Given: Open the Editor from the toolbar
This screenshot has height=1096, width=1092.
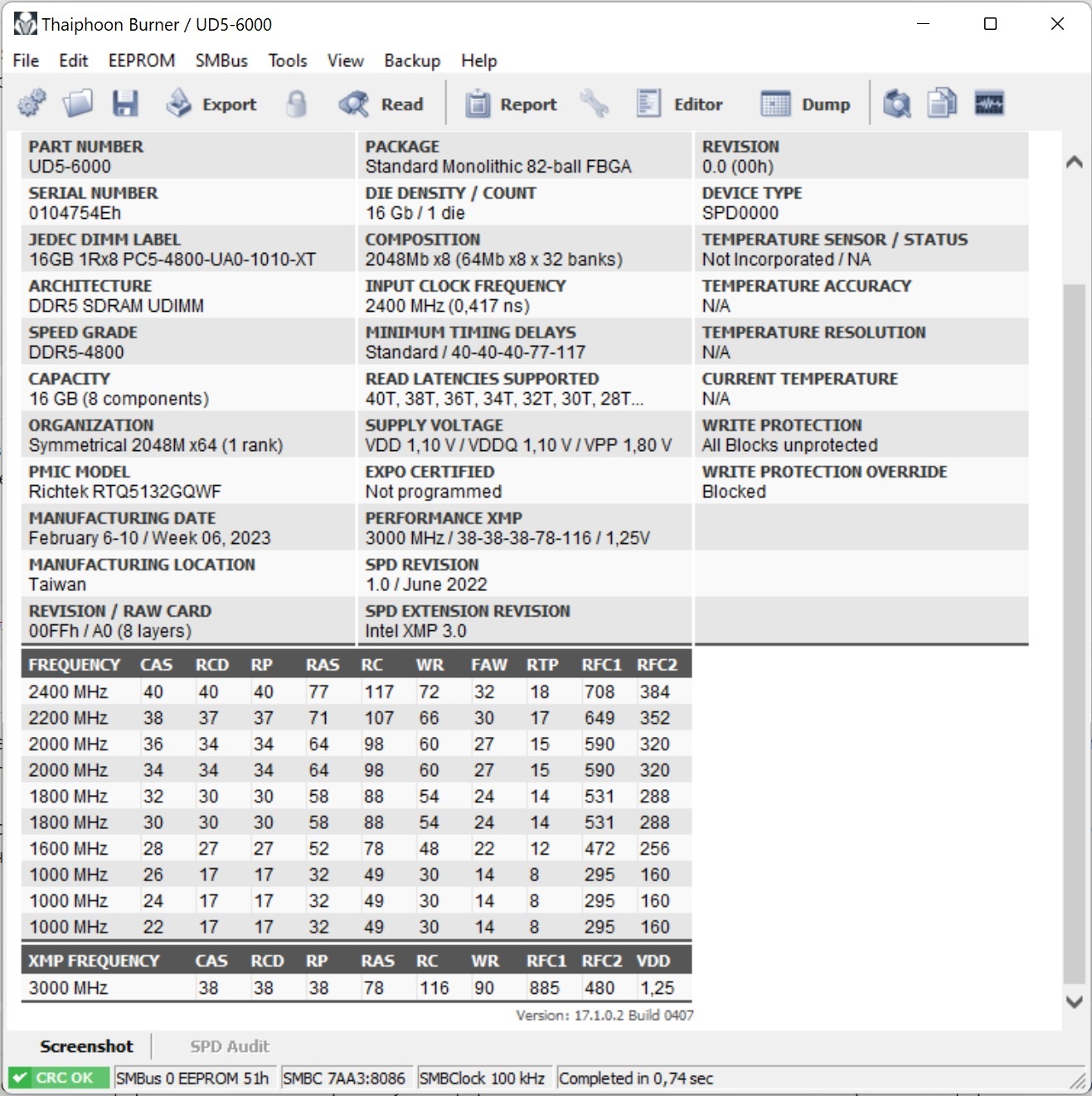Looking at the screenshot, I should click(x=679, y=104).
